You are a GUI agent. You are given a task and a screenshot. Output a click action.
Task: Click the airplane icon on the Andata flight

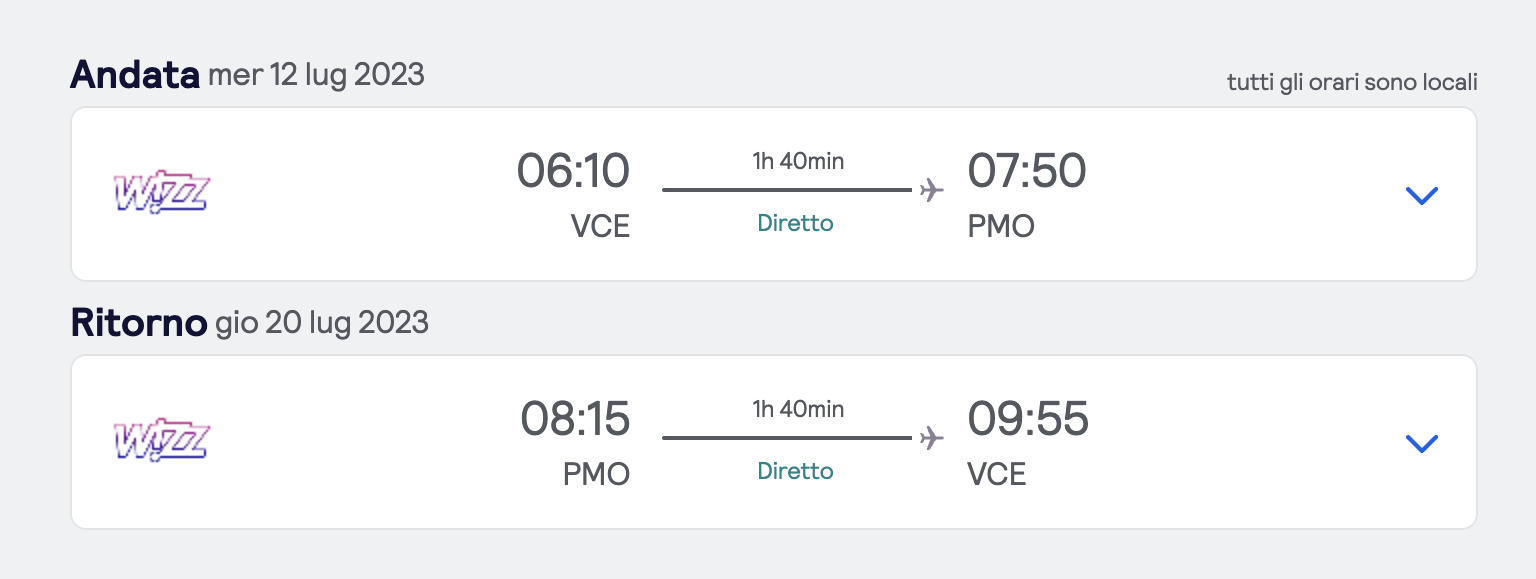tap(931, 190)
